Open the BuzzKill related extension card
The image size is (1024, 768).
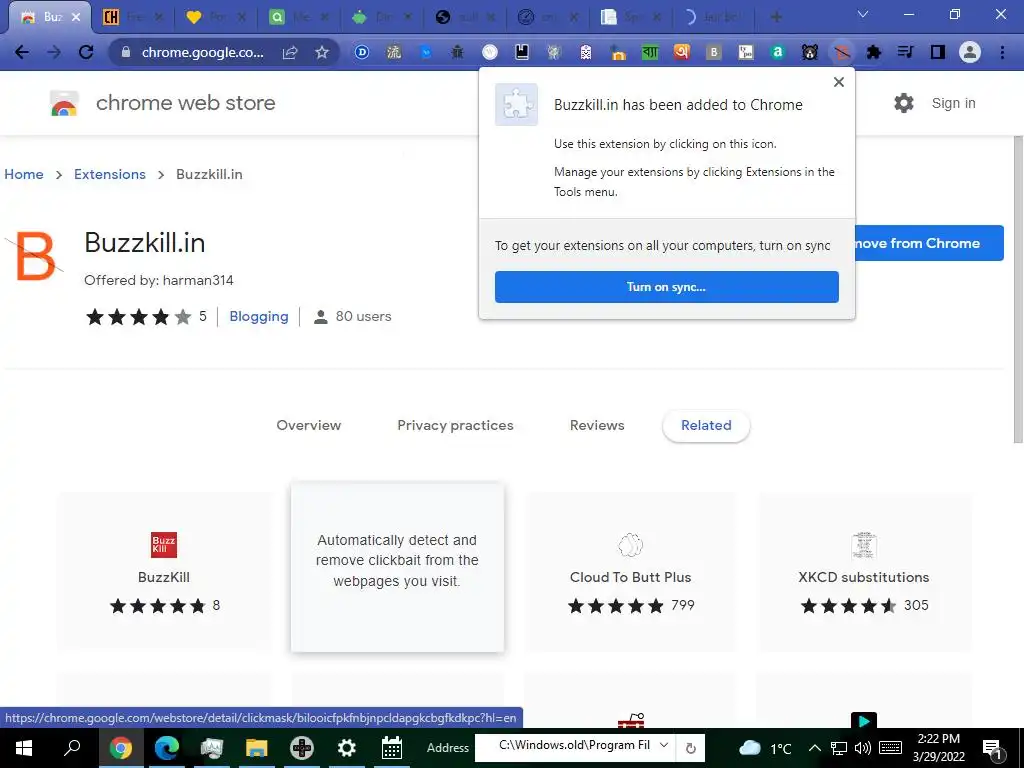click(164, 572)
